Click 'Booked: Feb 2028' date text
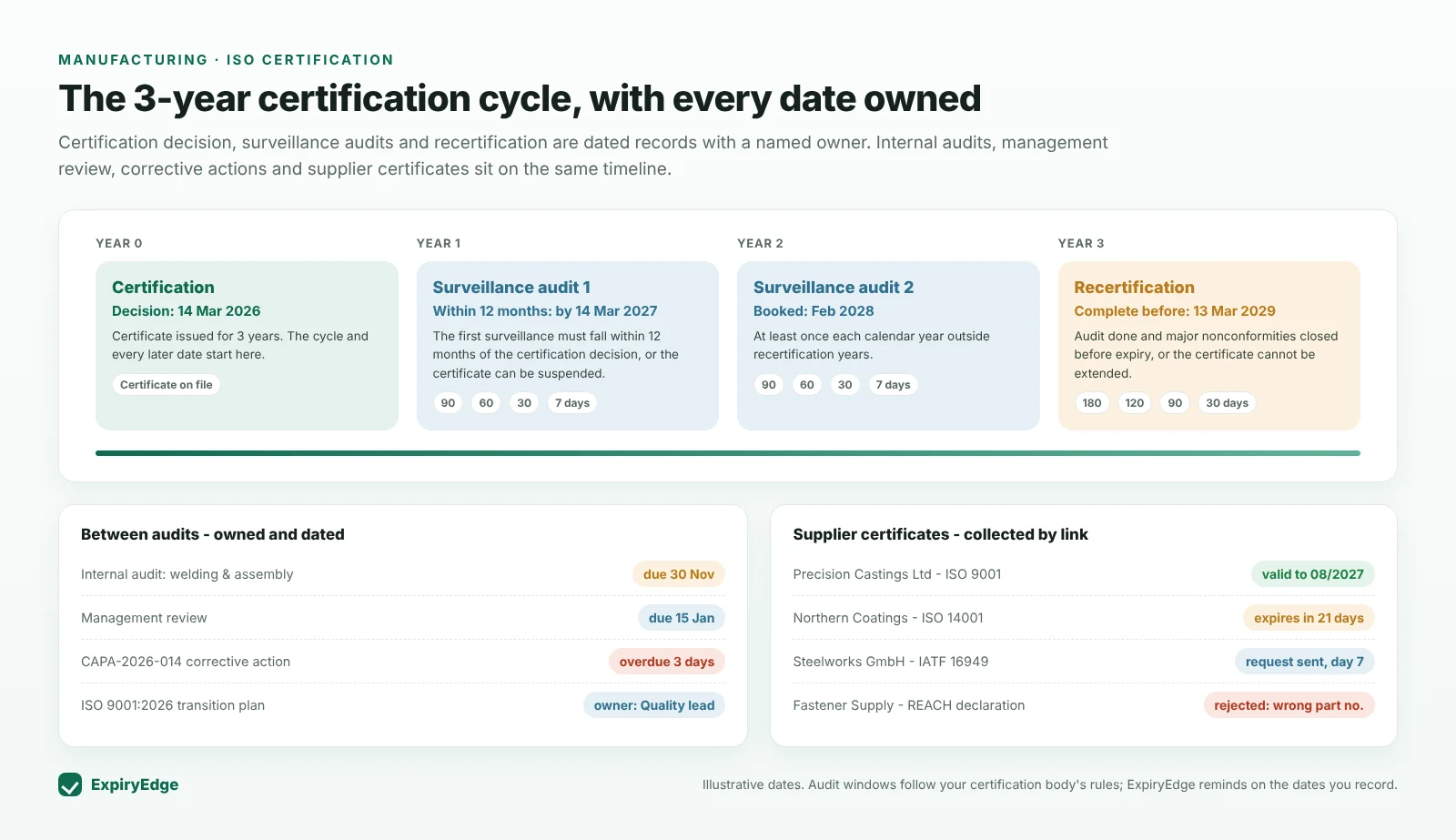This screenshot has width=1456, height=840. point(814,311)
